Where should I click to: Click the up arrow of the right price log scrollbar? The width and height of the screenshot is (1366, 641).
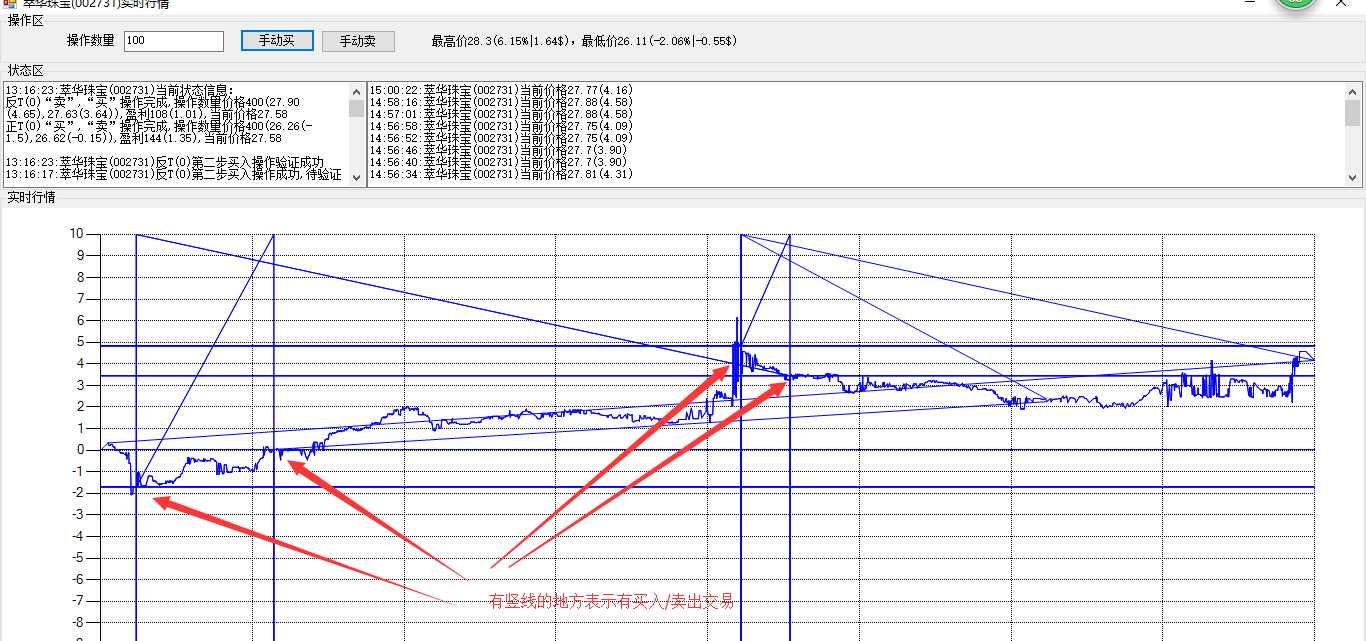pos(1353,91)
